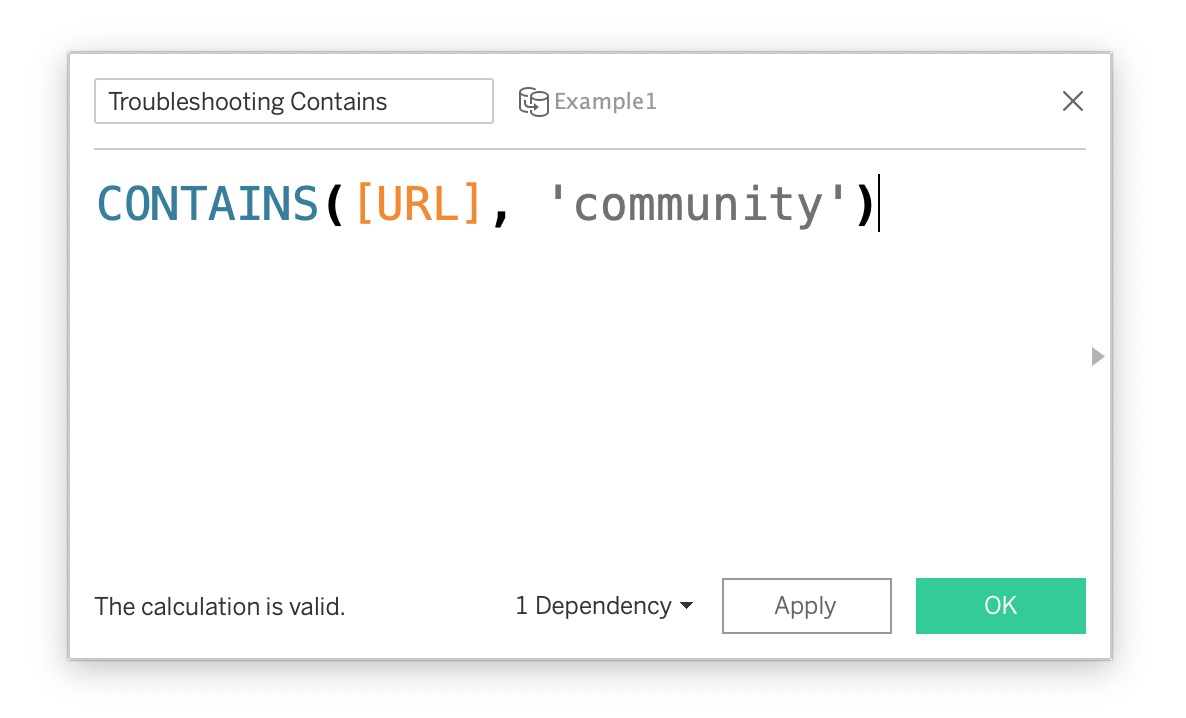1186x718 pixels.
Task: Click the data source icon beside Example1
Action: 533,102
